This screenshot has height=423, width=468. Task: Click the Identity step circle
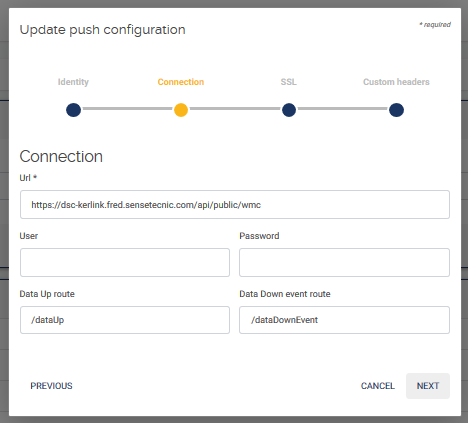pos(73,110)
